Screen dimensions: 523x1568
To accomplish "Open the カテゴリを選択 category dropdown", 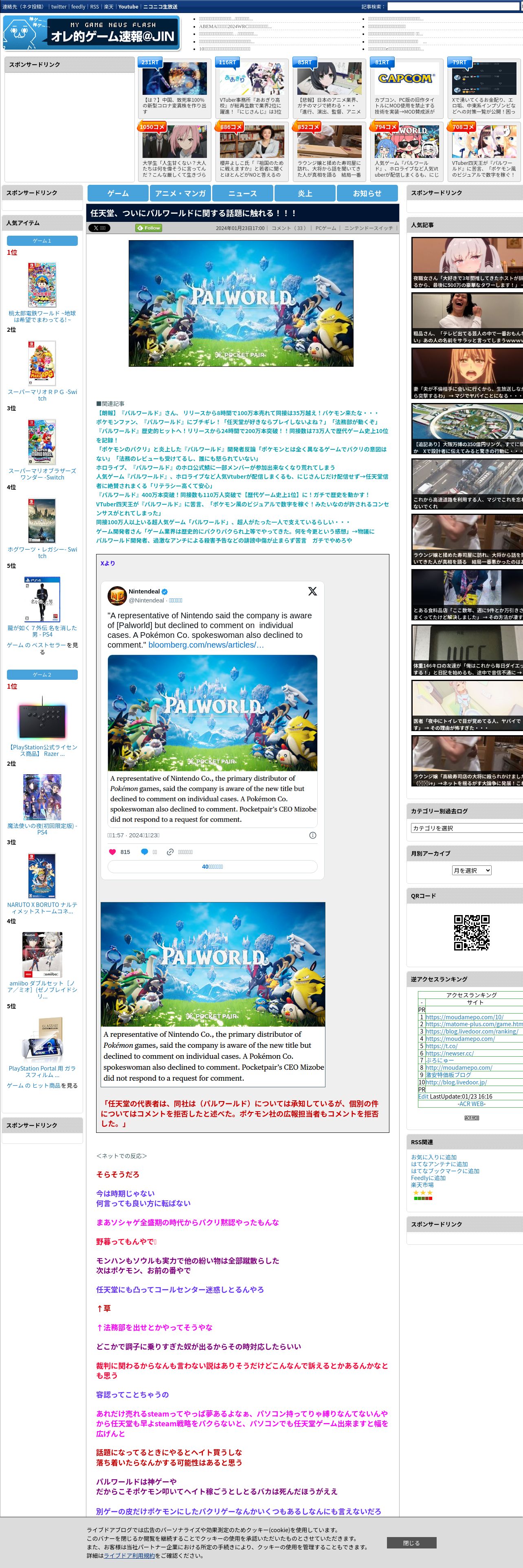I will (x=467, y=828).
